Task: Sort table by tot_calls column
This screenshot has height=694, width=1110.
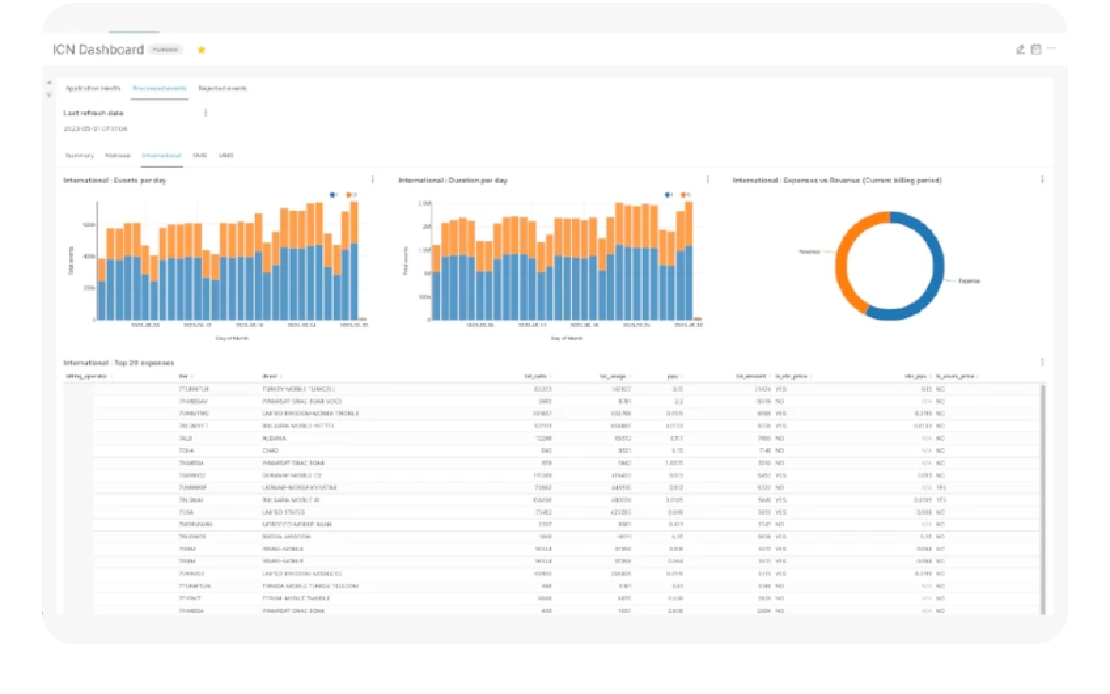Action: 536,376
